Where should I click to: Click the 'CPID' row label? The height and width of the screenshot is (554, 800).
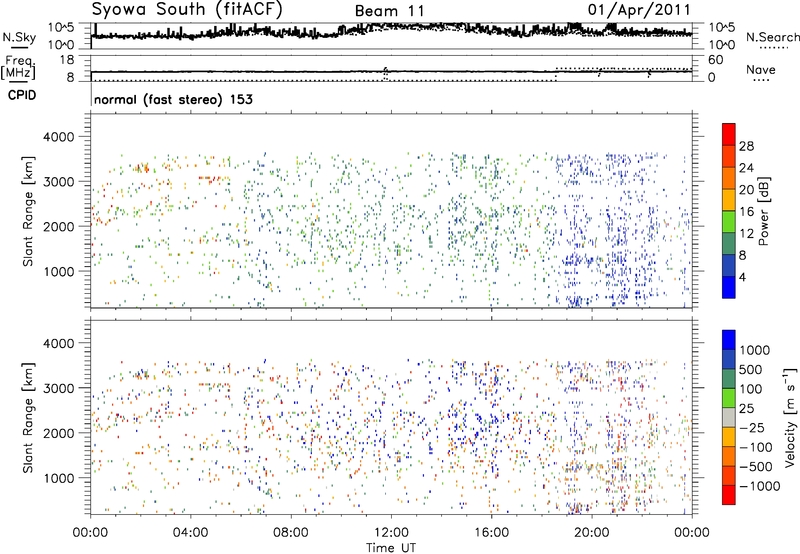pyautogui.click(x=22, y=95)
